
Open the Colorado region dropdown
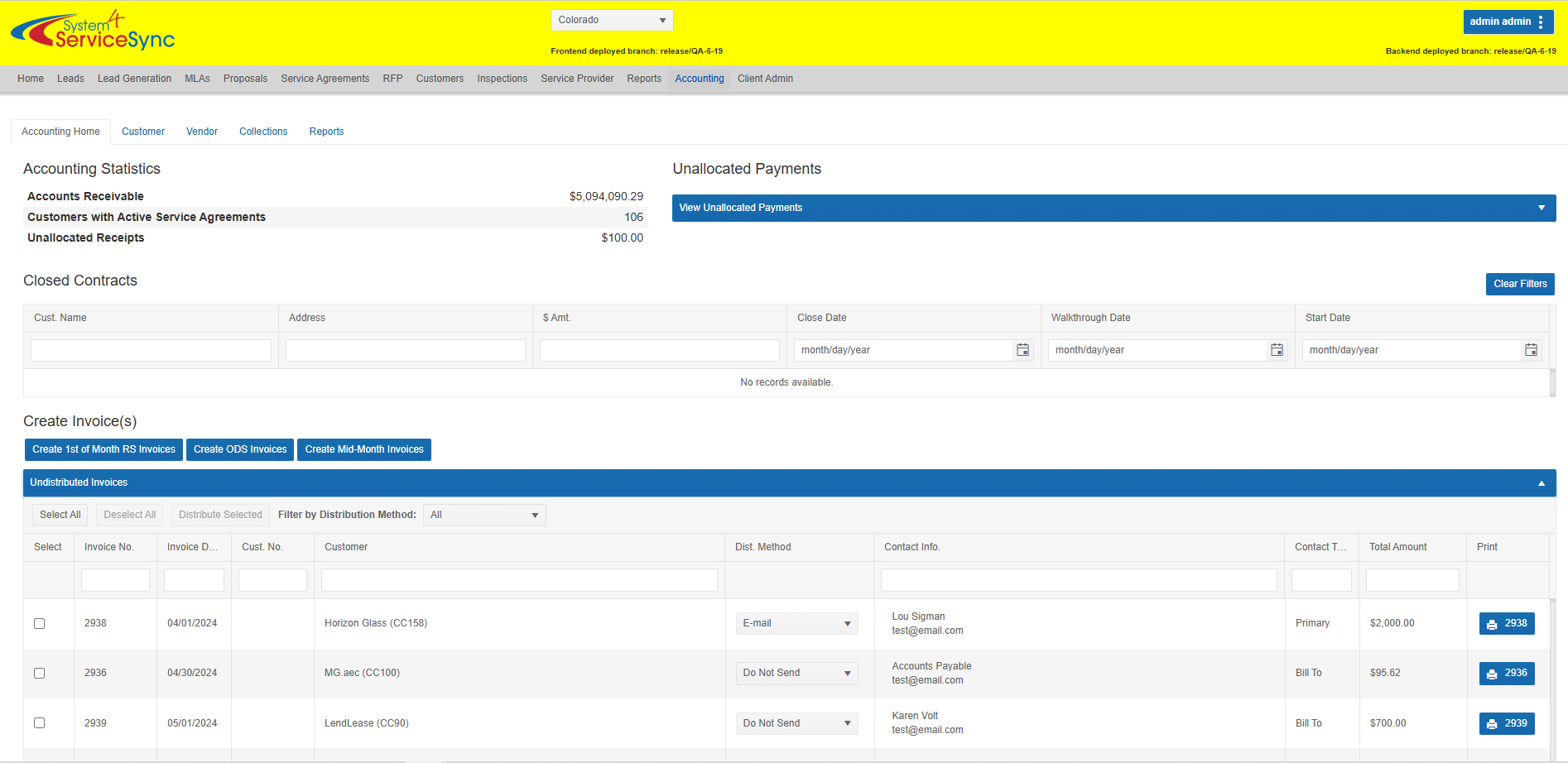[x=611, y=20]
